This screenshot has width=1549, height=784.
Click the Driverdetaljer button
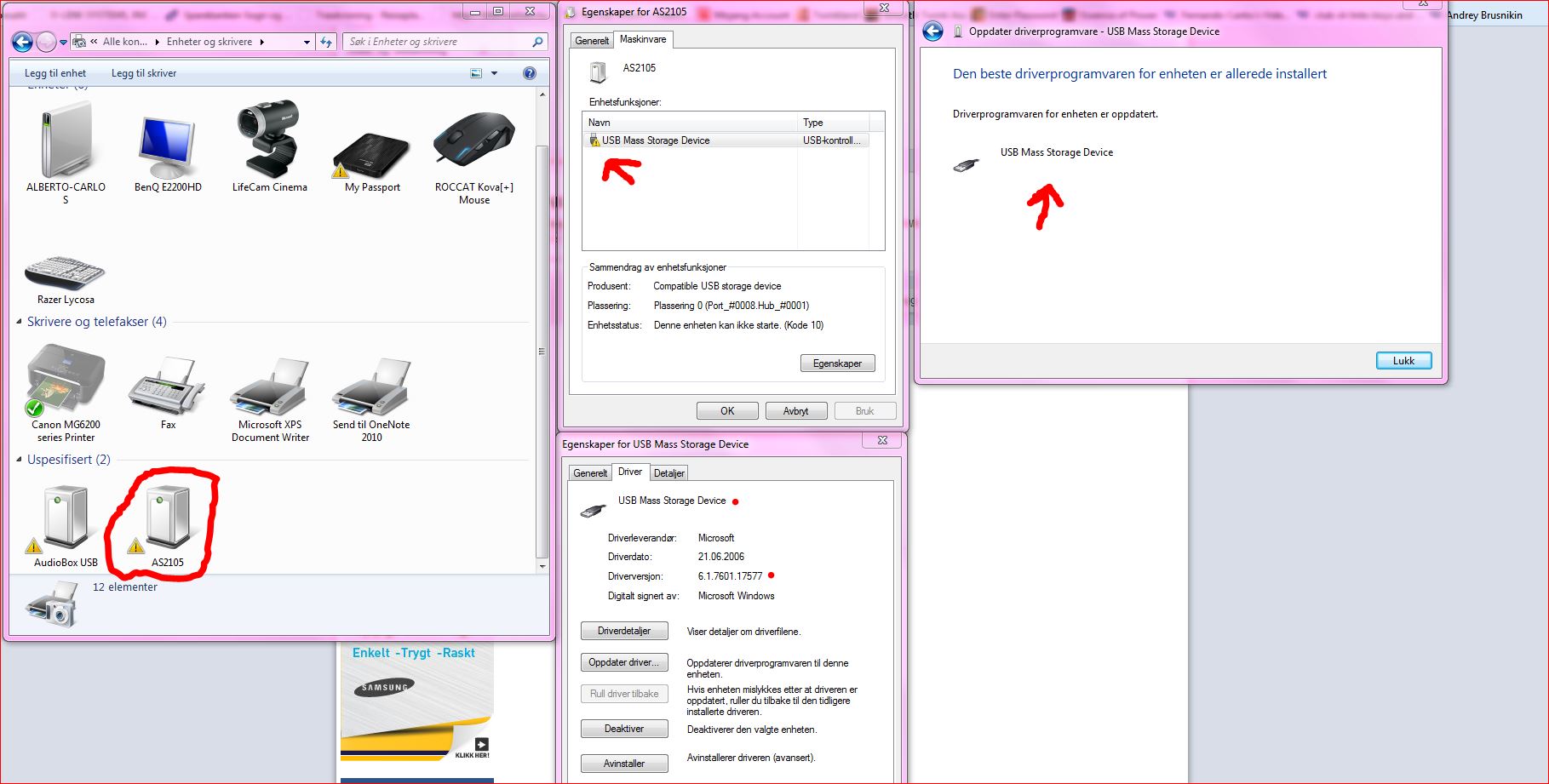pyautogui.click(x=624, y=631)
